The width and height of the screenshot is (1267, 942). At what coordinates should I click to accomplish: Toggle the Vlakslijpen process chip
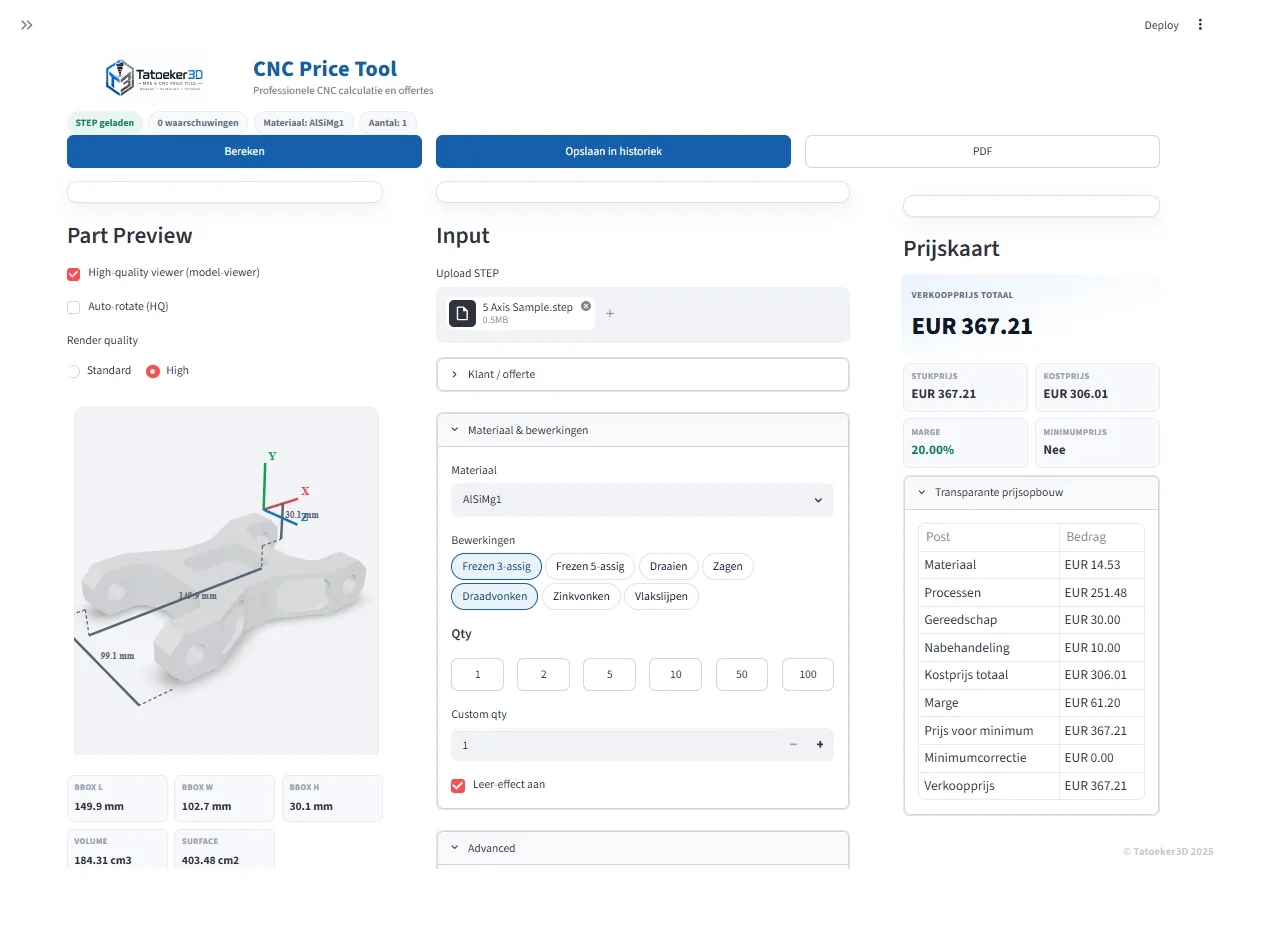(x=662, y=597)
